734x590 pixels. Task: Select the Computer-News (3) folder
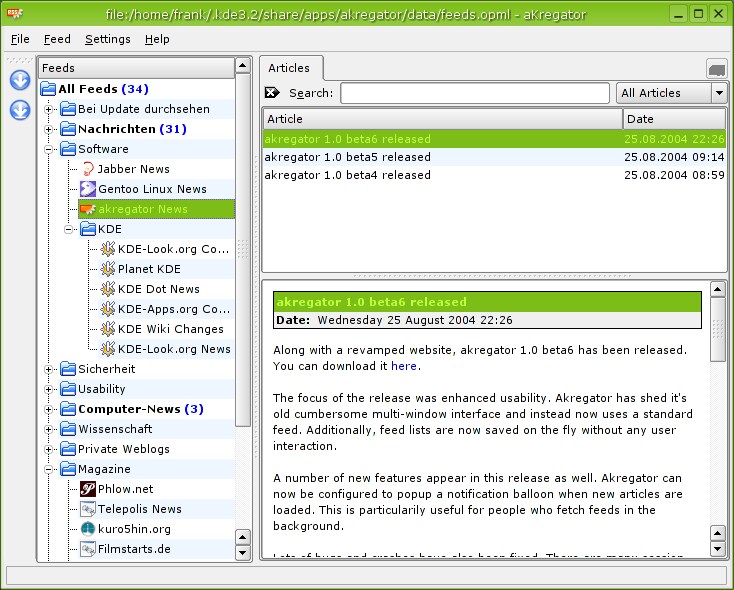(141, 409)
